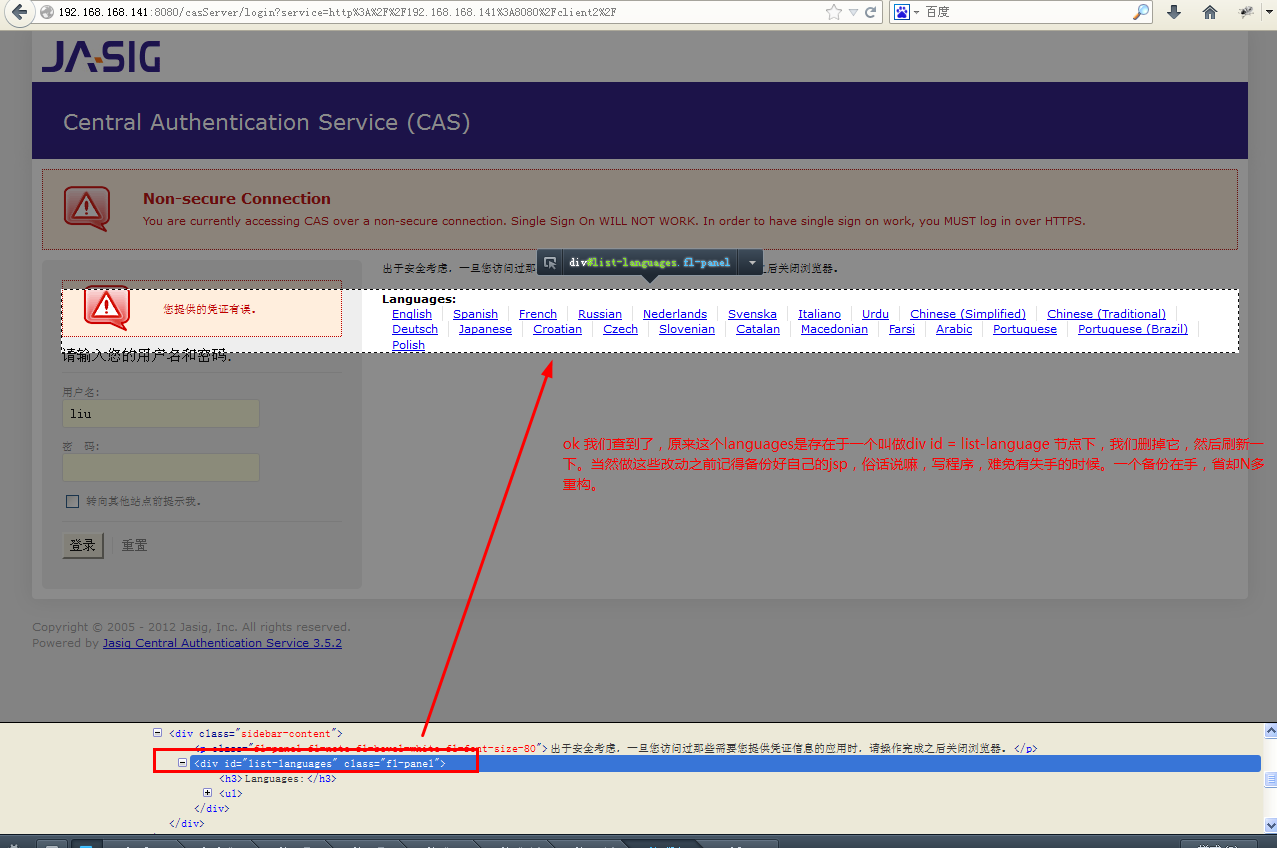This screenshot has width=1277, height=848.
Task: Switch language to Russian
Action: pyautogui.click(x=600, y=314)
